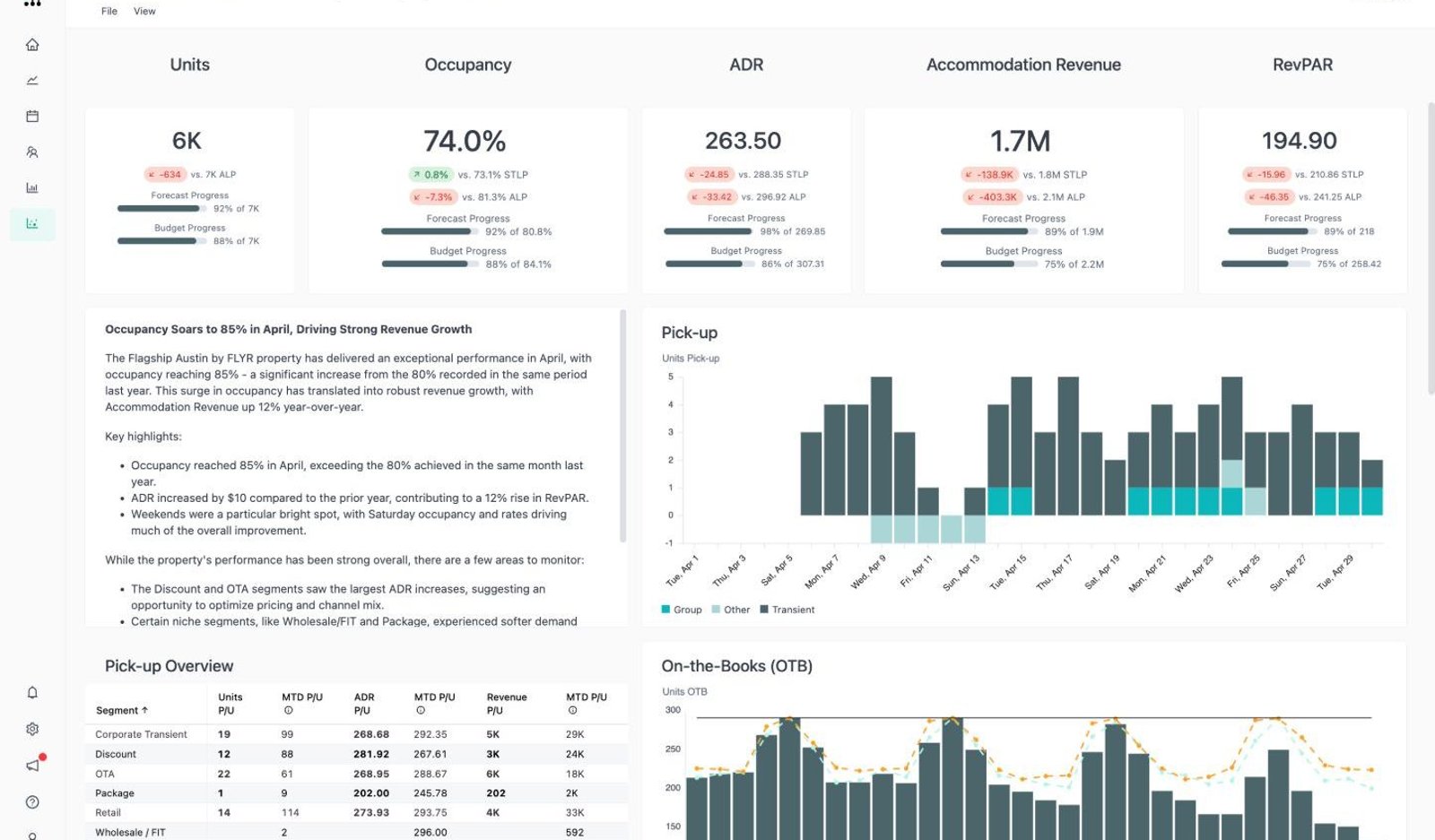
Task: Click the 194.90 RevPAR value
Action: (x=1299, y=141)
